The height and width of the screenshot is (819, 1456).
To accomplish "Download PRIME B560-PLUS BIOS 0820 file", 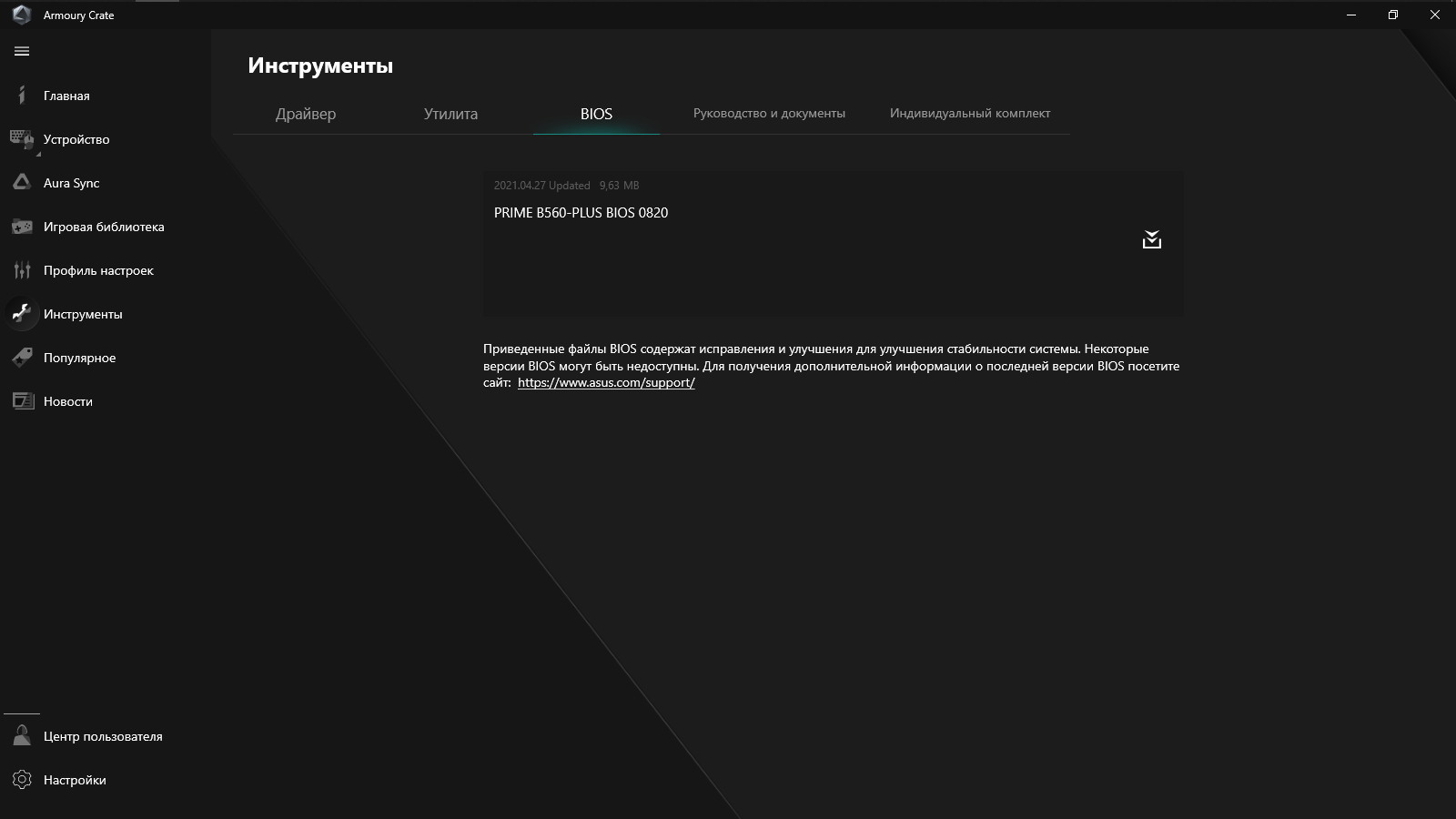I will click(1152, 239).
